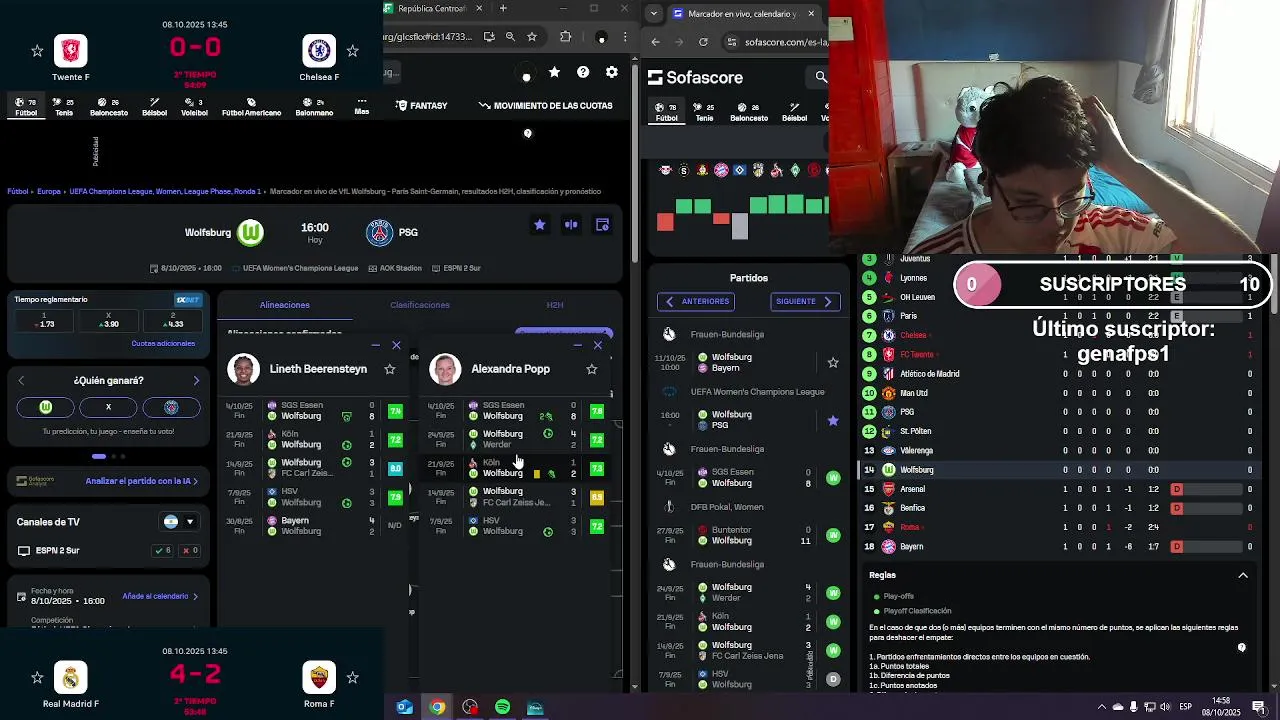Open MOVIMIENTO DE LAS CUOTAS menu item

545,105
